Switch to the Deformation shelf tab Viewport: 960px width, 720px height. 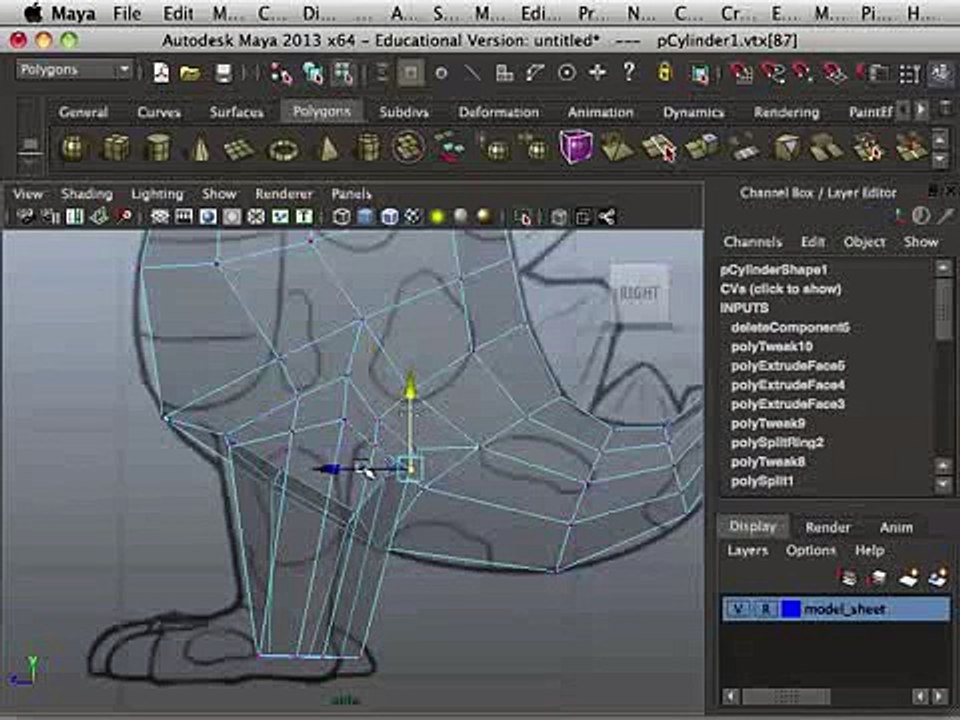click(499, 112)
